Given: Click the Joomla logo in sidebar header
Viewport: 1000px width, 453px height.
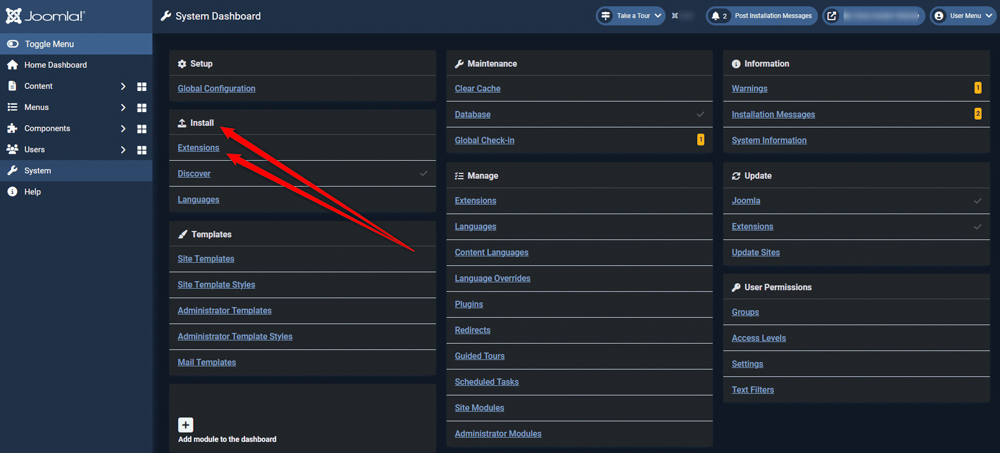Looking at the screenshot, I should point(45,16).
